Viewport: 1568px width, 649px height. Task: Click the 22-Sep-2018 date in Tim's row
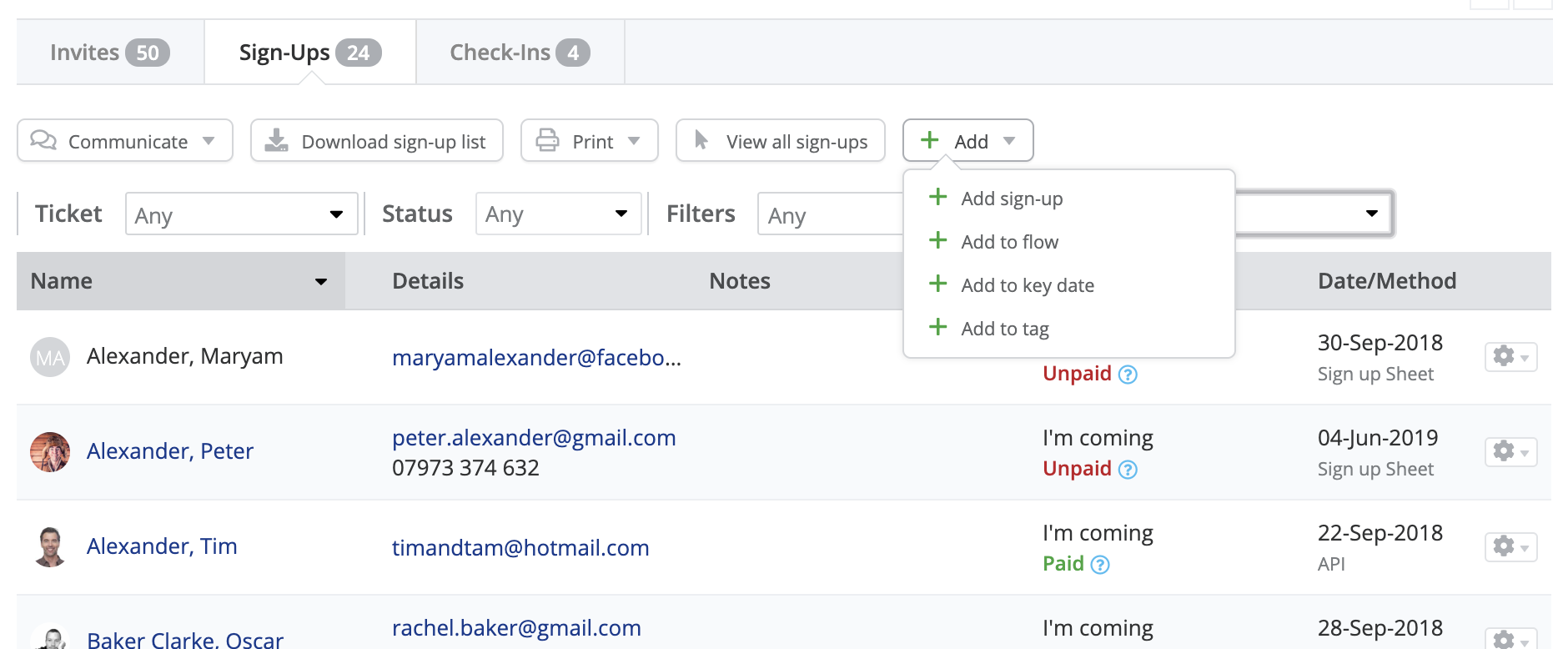point(1380,533)
